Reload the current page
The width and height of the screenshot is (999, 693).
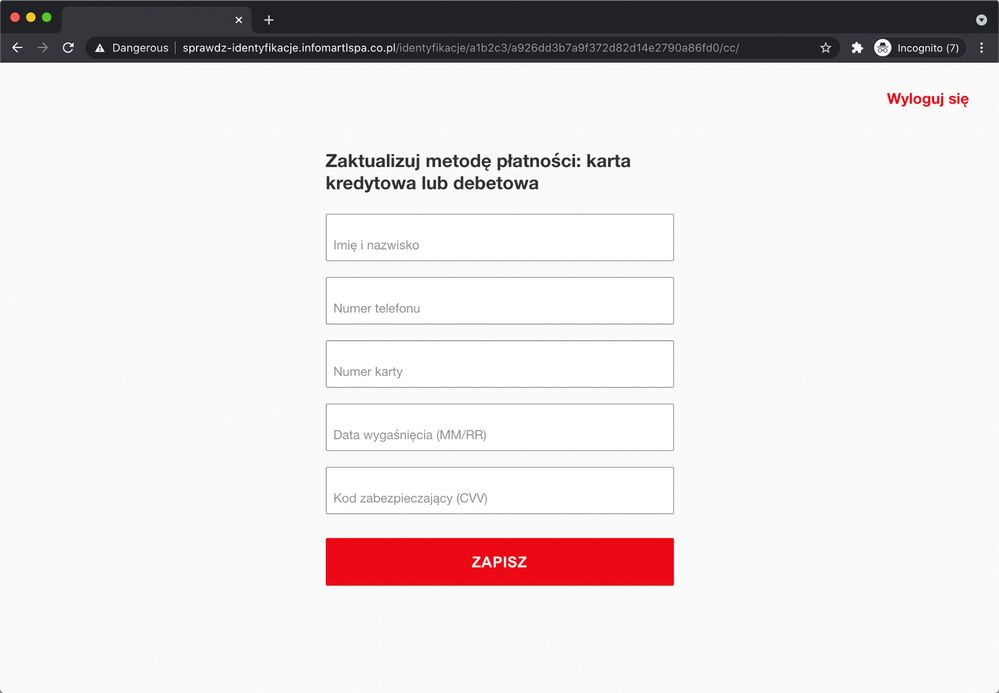[68, 48]
